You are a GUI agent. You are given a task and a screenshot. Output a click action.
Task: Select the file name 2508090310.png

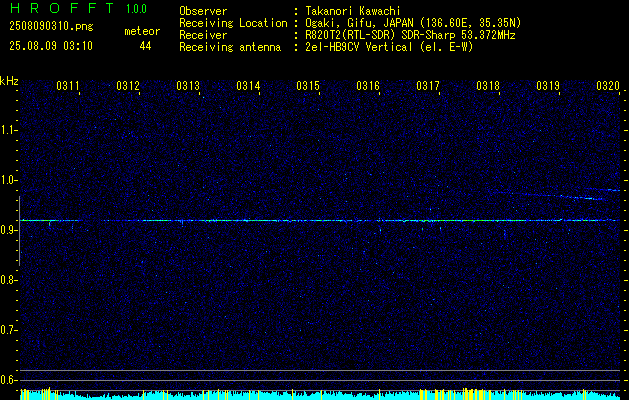point(51,27)
